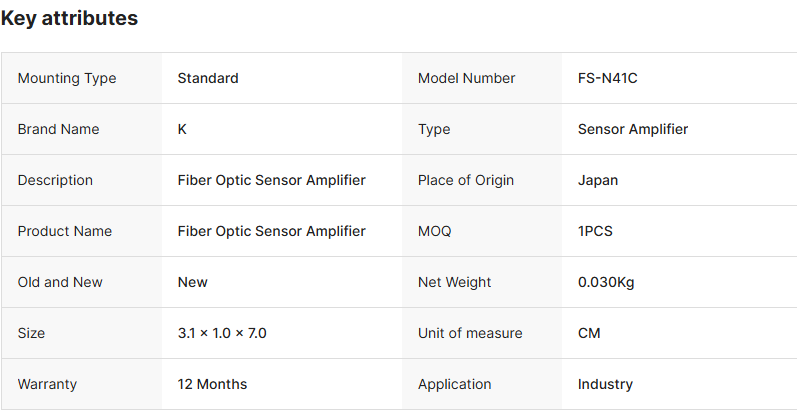Viewport: 797px width, 410px height.
Task: Click the Key attributes heading
Action: pos(70,18)
